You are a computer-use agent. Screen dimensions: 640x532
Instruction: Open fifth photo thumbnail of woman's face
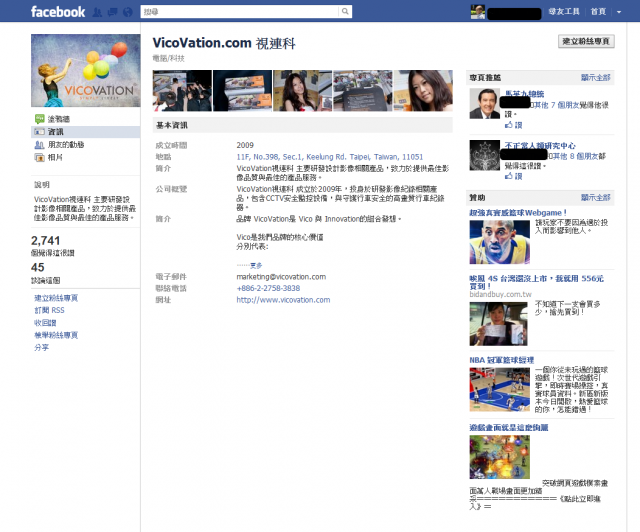tap(423, 91)
